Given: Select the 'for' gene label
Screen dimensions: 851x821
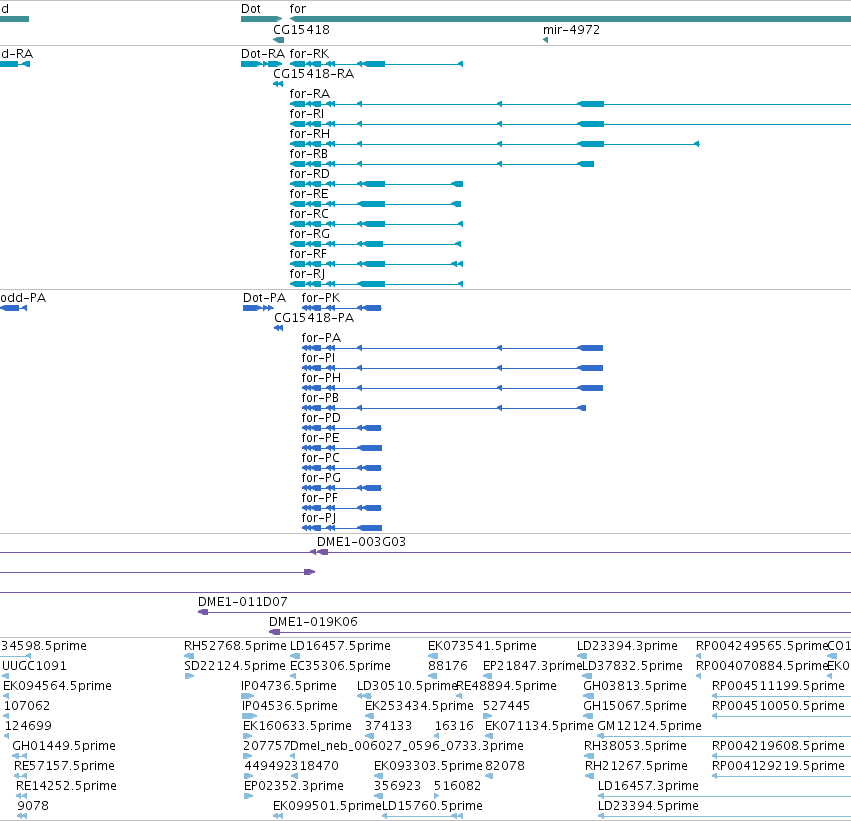Looking at the screenshot, I should 297,9.
